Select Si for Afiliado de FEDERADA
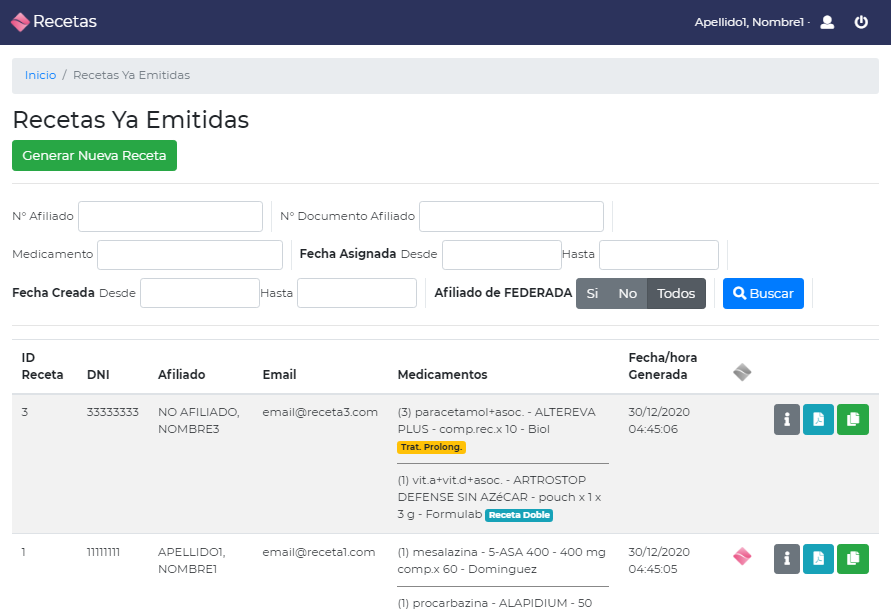 [592, 294]
